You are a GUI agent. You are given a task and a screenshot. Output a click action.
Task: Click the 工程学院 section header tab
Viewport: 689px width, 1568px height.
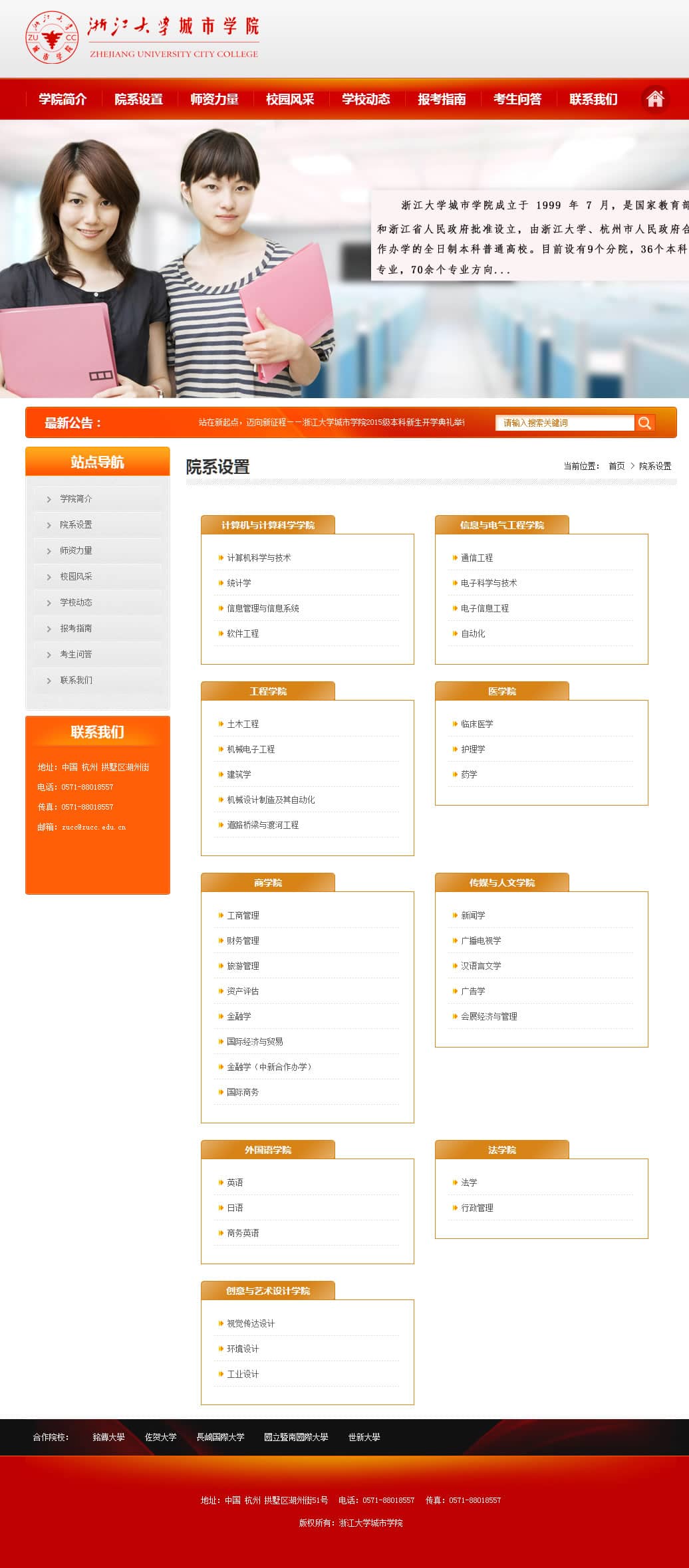[x=267, y=691]
